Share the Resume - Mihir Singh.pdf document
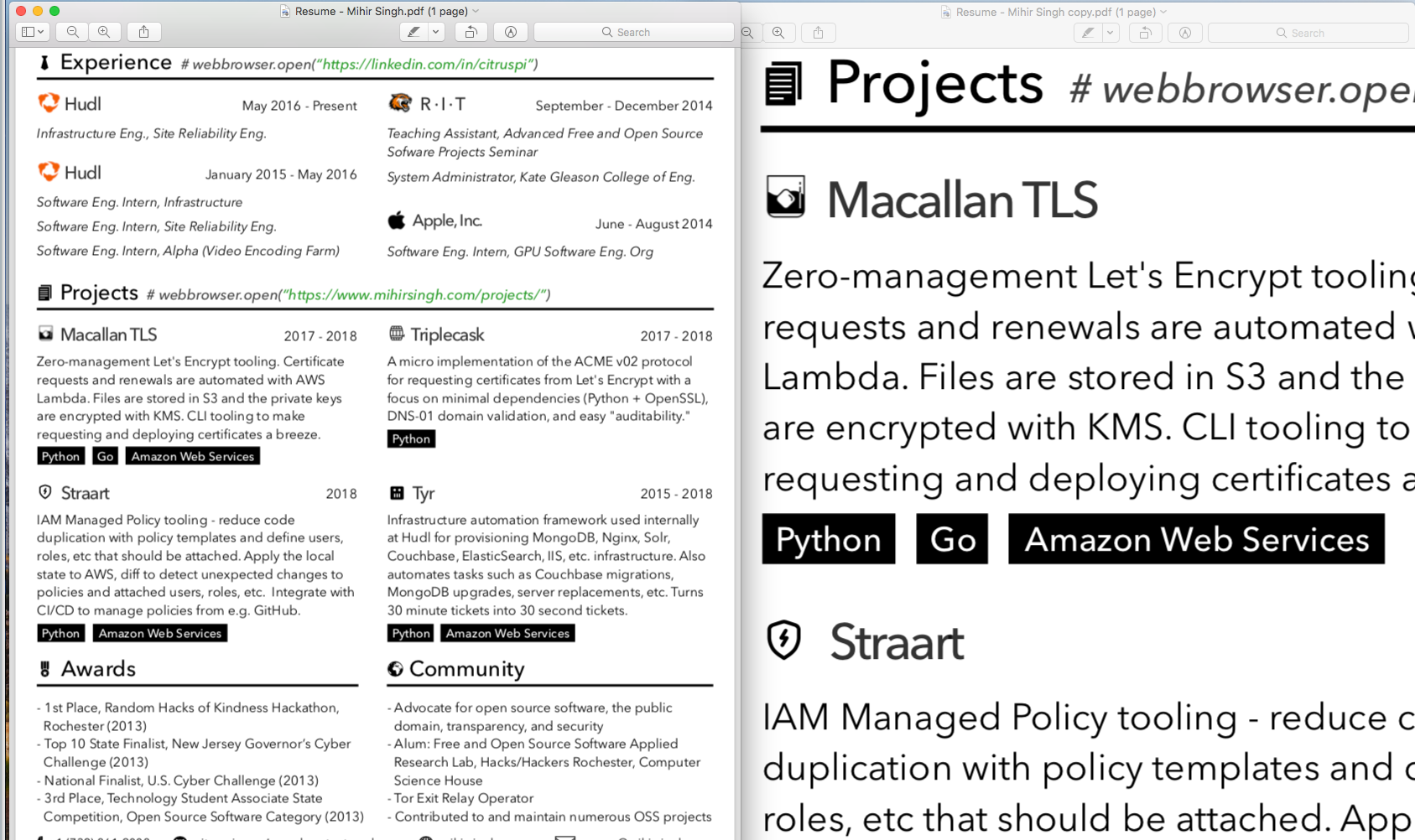1415x840 pixels. pyautogui.click(x=144, y=32)
